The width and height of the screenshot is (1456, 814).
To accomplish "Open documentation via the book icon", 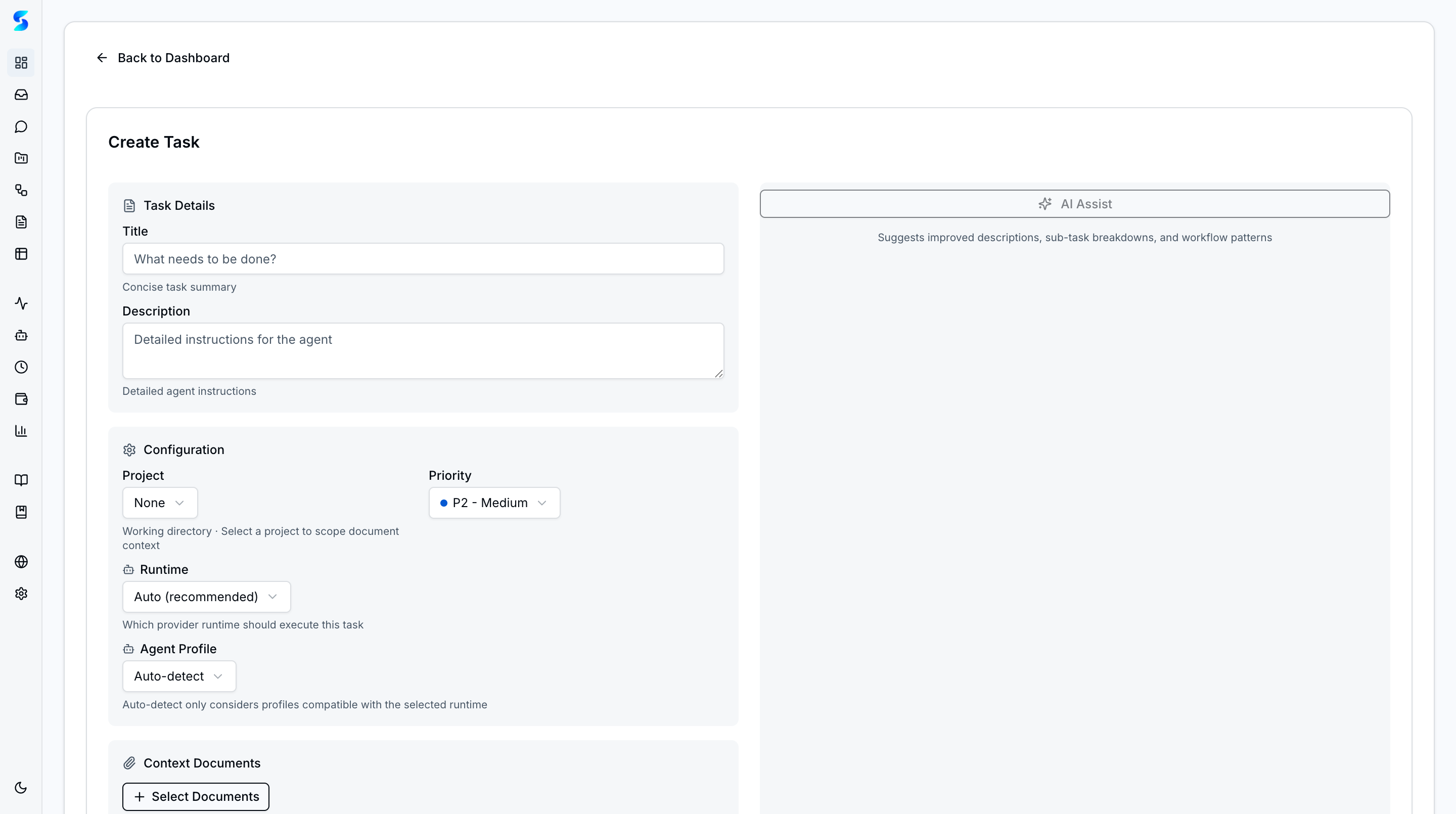I will click(x=21, y=480).
